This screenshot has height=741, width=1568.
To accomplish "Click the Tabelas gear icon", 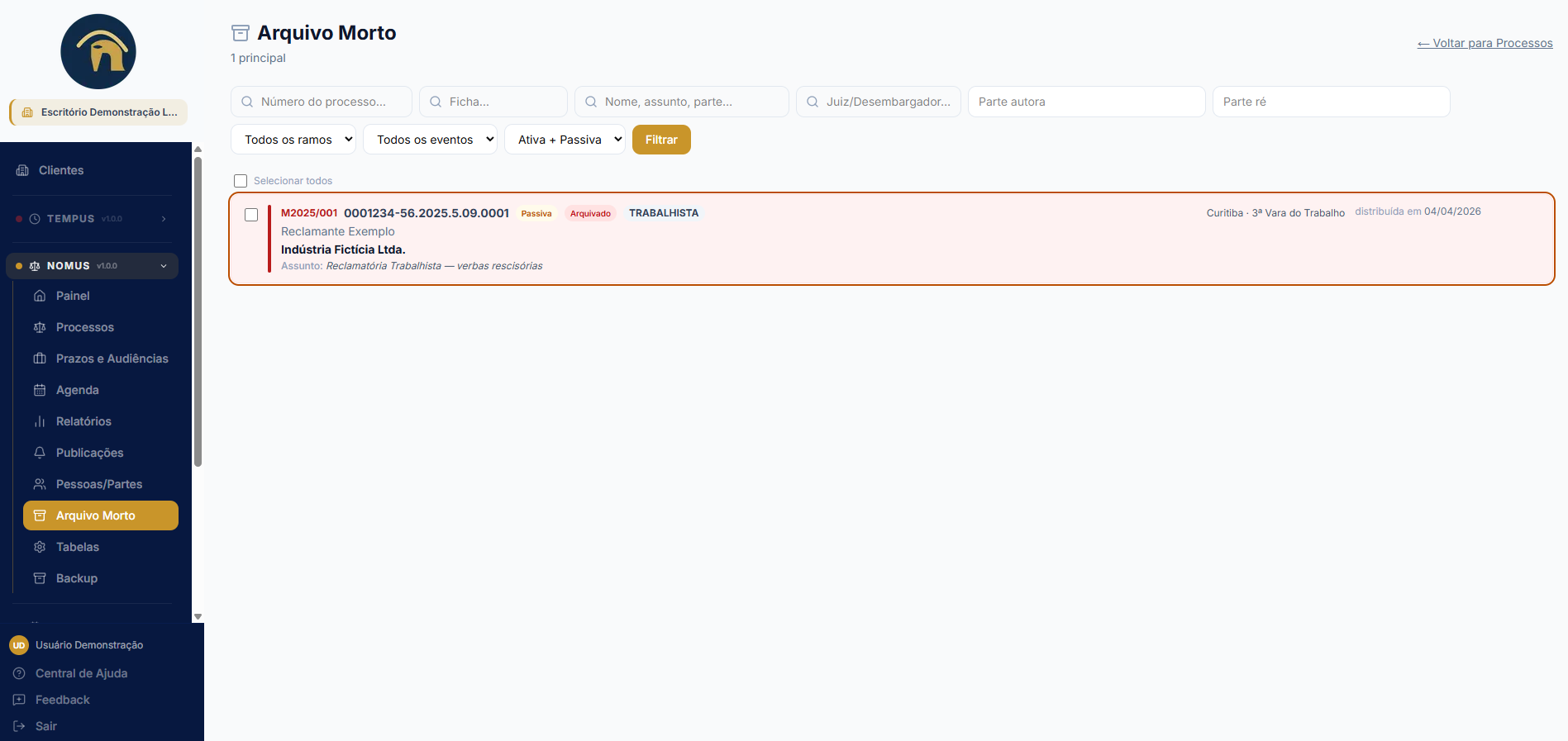I will point(40,547).
